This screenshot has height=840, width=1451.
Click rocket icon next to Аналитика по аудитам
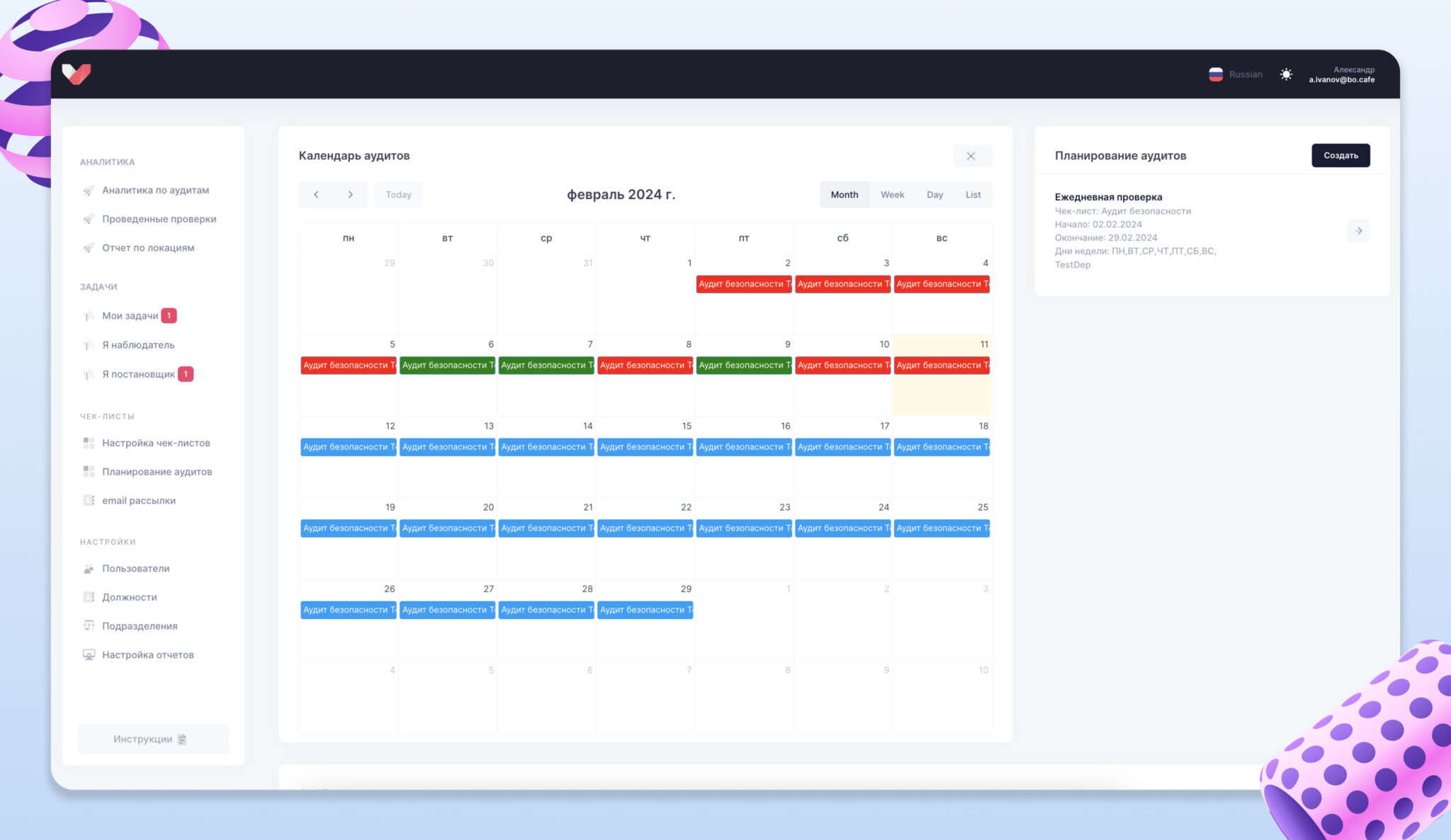click(89, 191)
